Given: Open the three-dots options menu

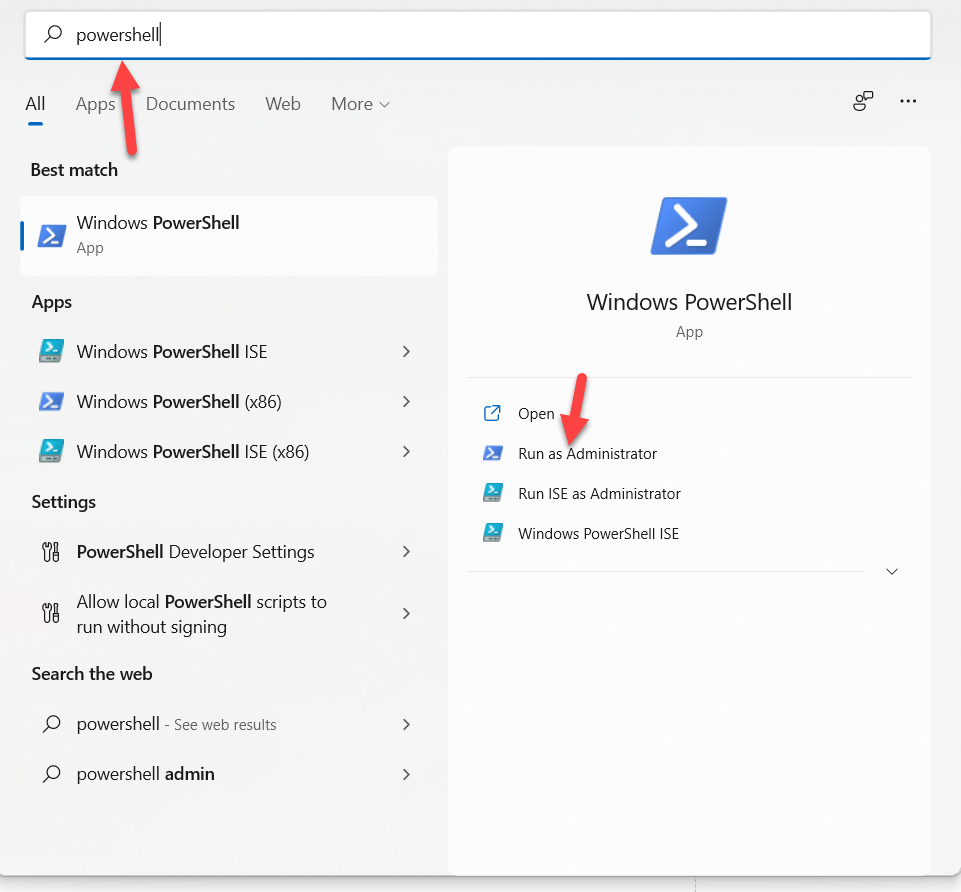Looking at the screenshot, I should 908,102.
